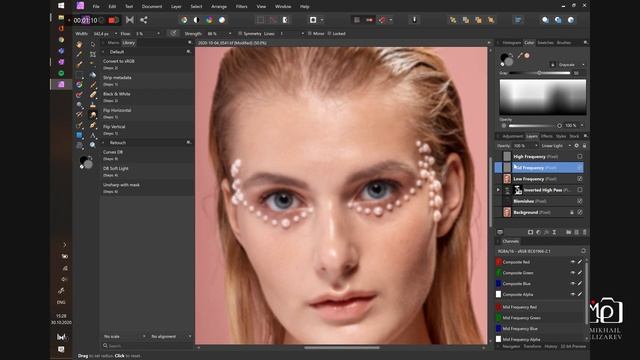Click the Live Filters hourglass icon

(x=554, y=232)
